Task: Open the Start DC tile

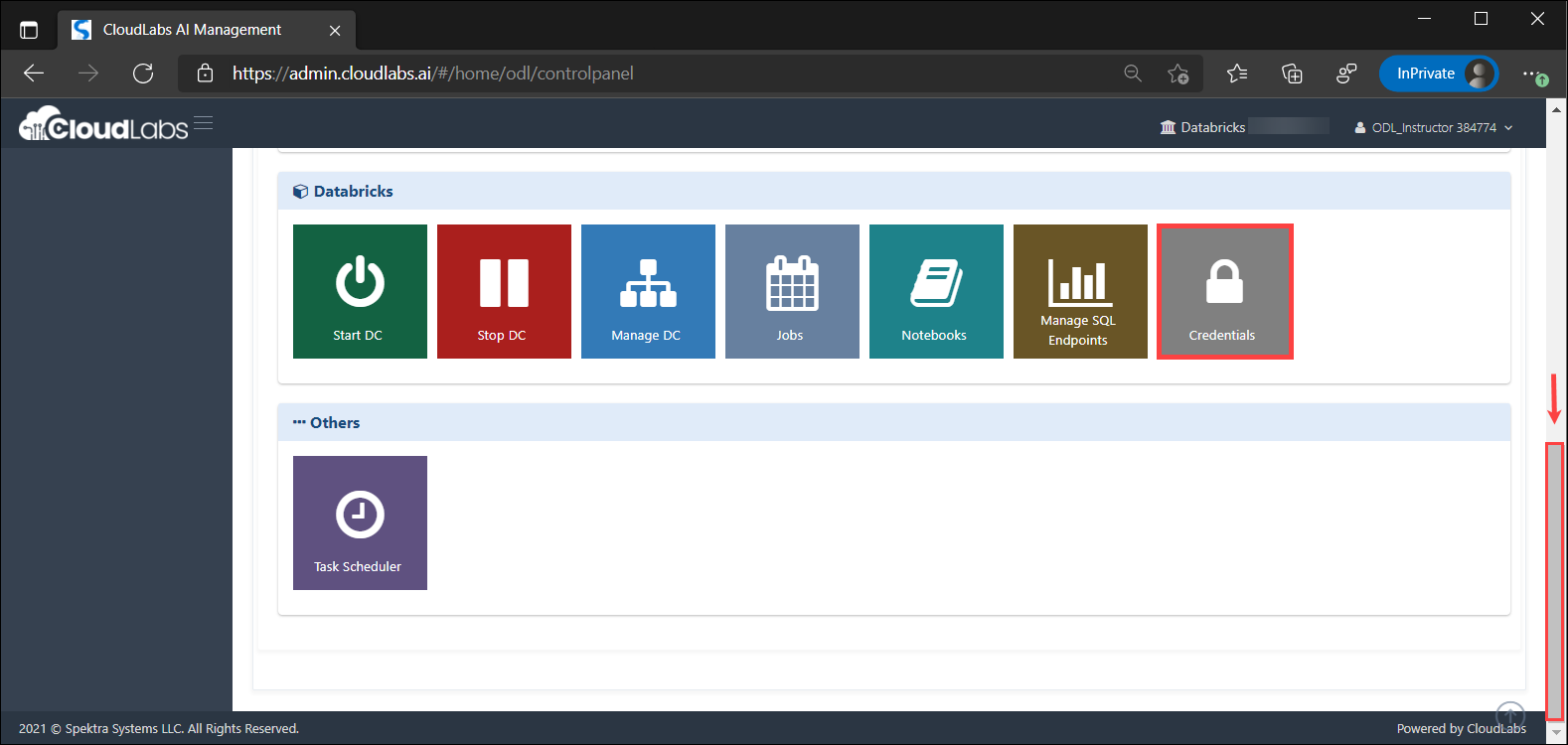Action: click(360, 291)
